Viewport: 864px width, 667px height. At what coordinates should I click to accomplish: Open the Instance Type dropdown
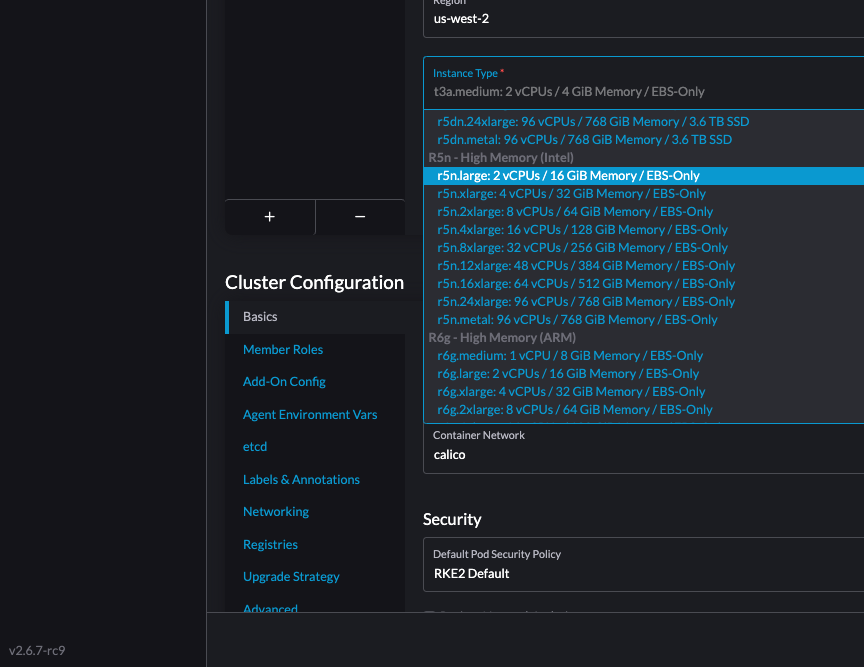tap(640, 91)
